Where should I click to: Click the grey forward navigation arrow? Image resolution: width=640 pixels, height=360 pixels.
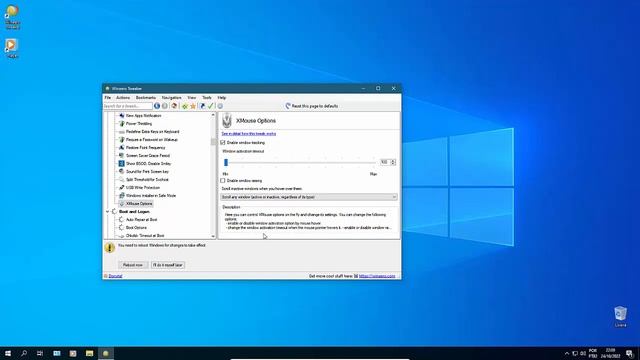(164, 106)
